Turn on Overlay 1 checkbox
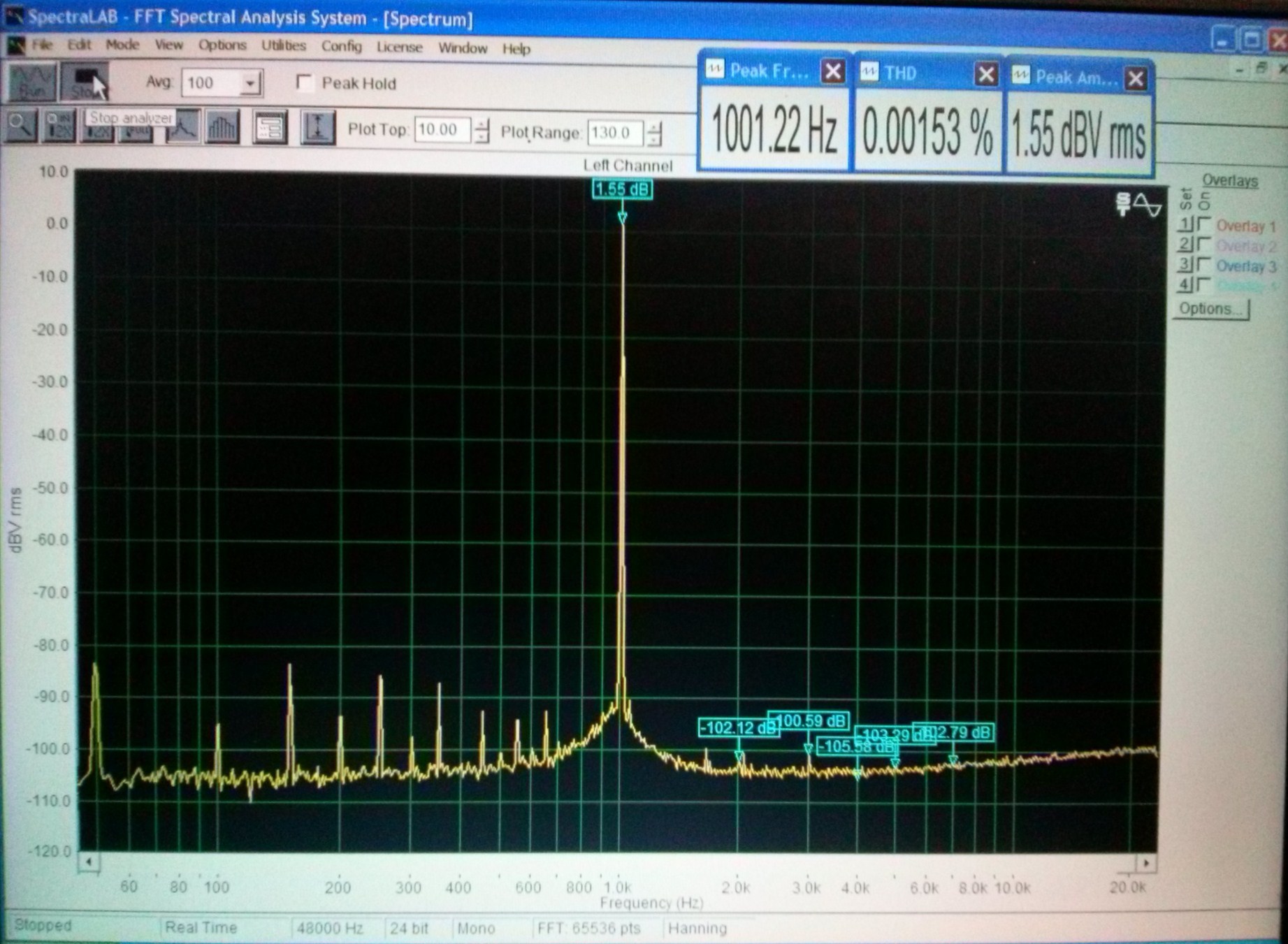Image resolution: width=1288 pixels, height=944 pixels. [x=1203, y=224]
